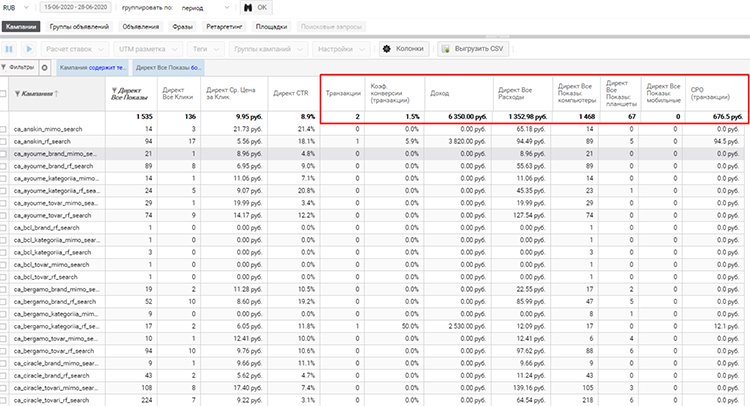Image resolution: width=750 pixels, height=406 pixels.
Task: Open the группировать по период dropdown
Action: 206,8
